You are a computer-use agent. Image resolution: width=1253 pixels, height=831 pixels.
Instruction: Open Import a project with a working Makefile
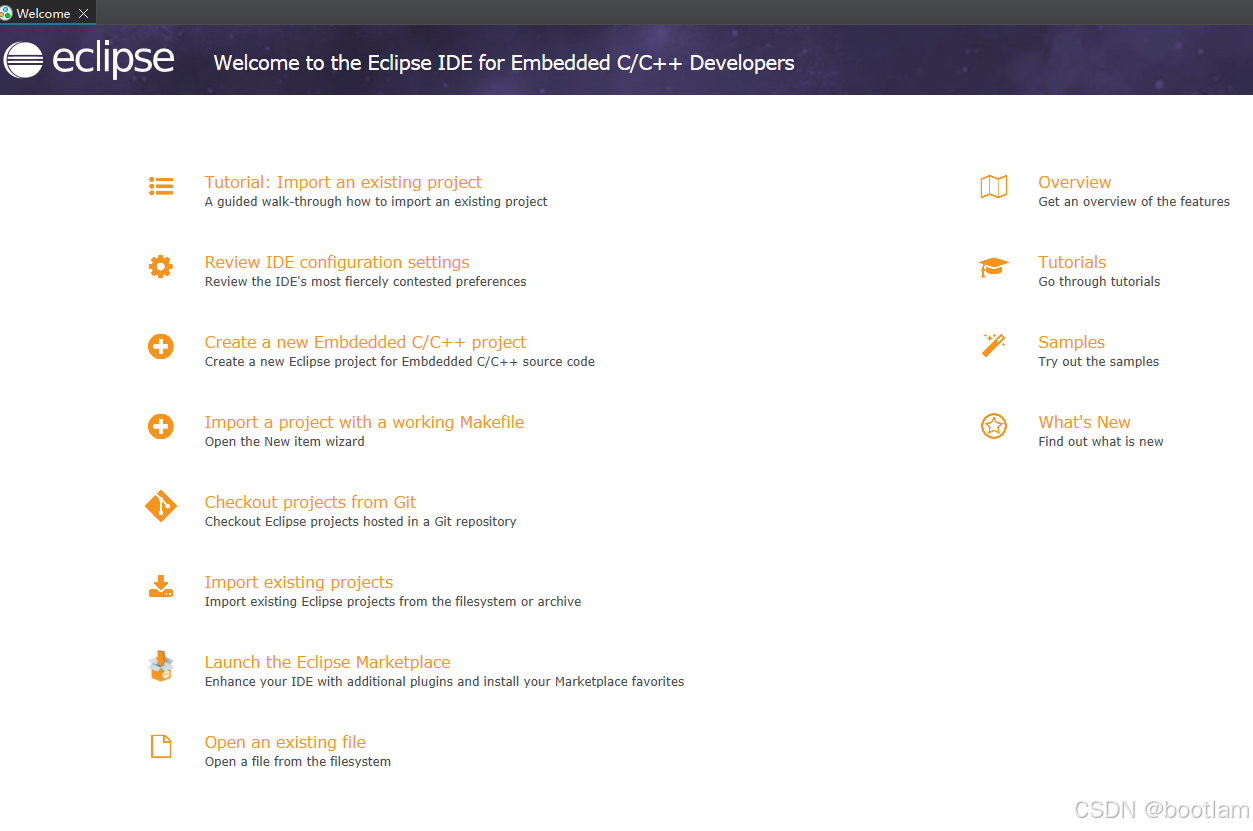364,422
